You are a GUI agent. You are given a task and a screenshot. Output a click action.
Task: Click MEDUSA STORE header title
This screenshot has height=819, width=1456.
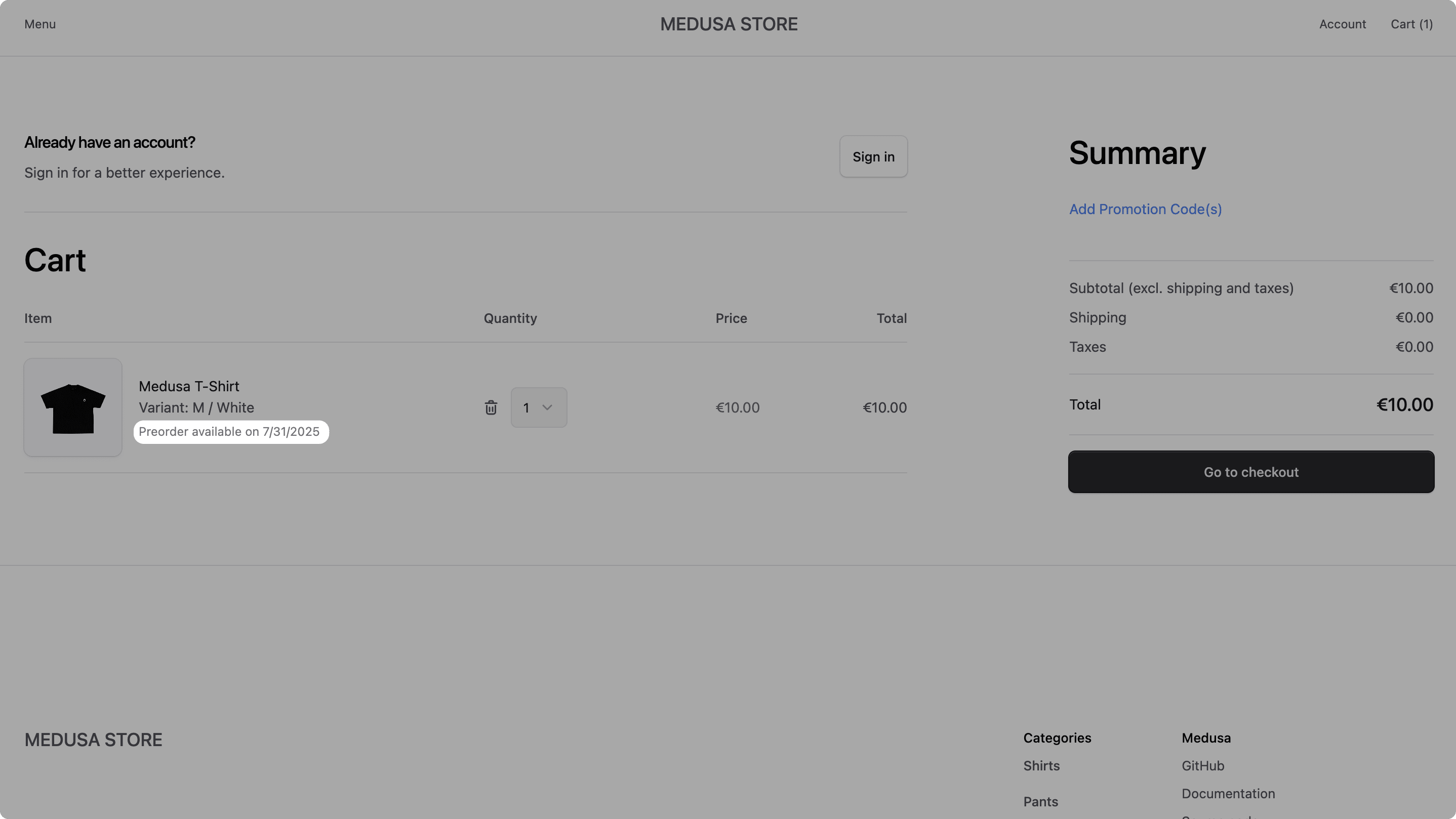(728, 24)
